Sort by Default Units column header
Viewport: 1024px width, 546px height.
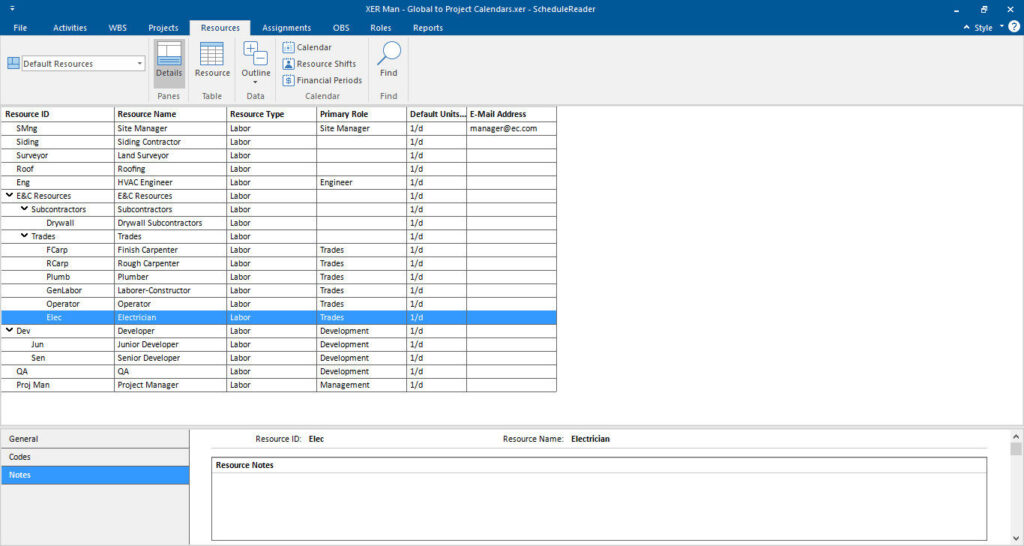pyautogui.click(x=437, y=114)
